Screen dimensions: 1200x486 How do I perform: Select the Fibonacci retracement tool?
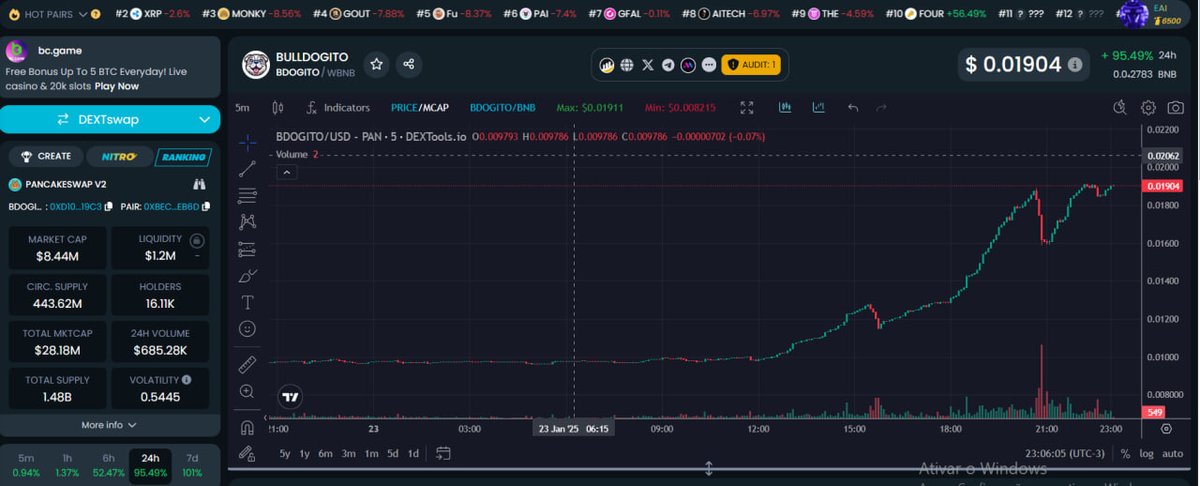[x=247, y=196]
